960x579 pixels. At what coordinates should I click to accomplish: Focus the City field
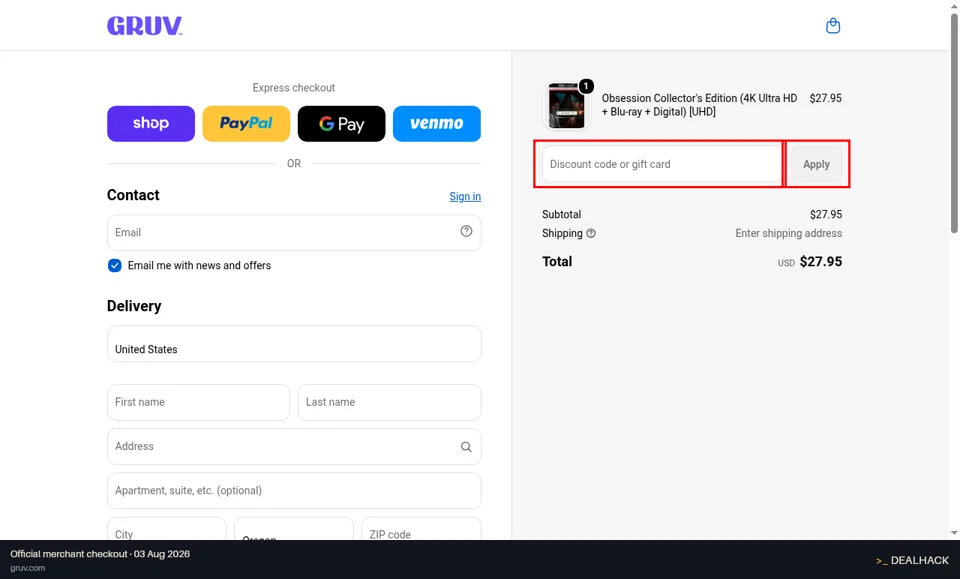tap(167, 529)
